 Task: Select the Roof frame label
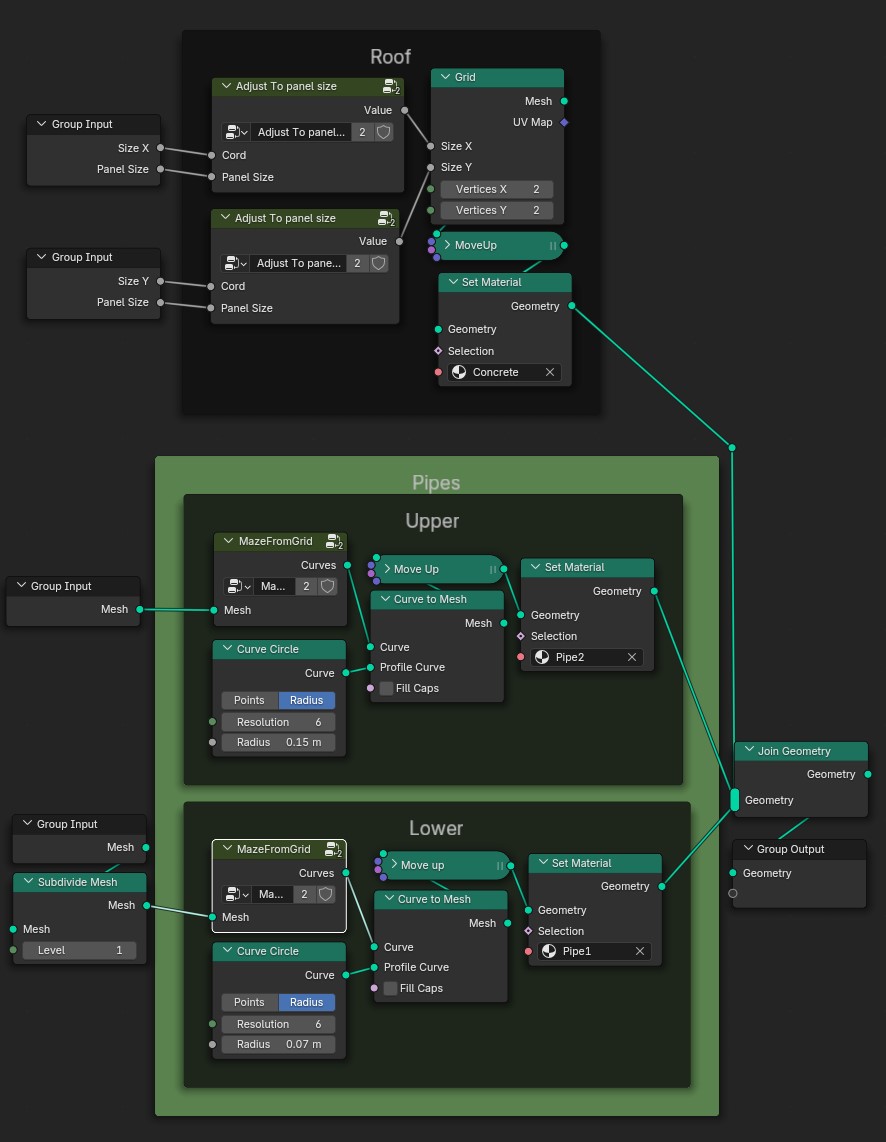(x=390, y=56)
